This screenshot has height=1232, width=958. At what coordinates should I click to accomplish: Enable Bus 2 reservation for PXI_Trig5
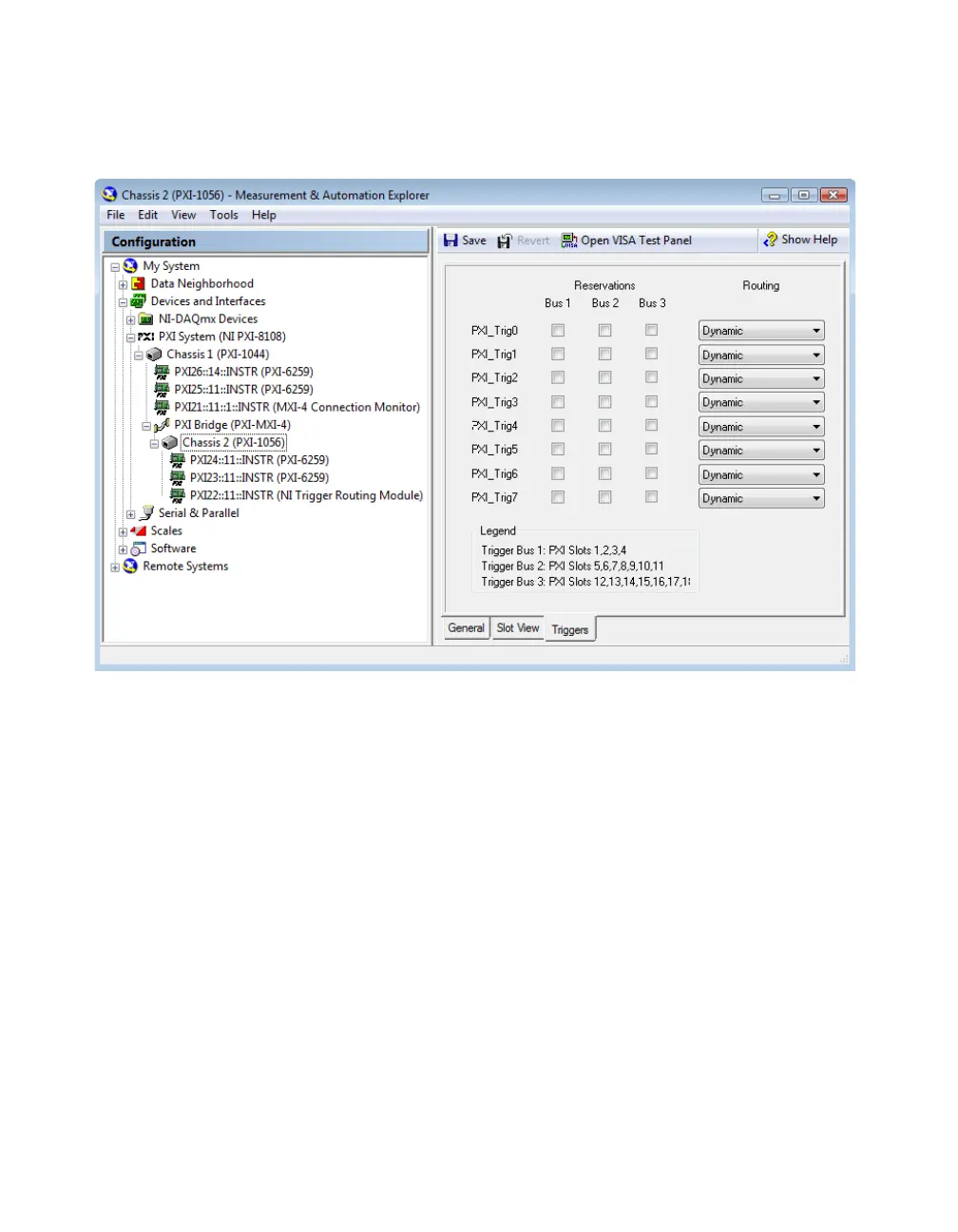[x=604, y=450]
